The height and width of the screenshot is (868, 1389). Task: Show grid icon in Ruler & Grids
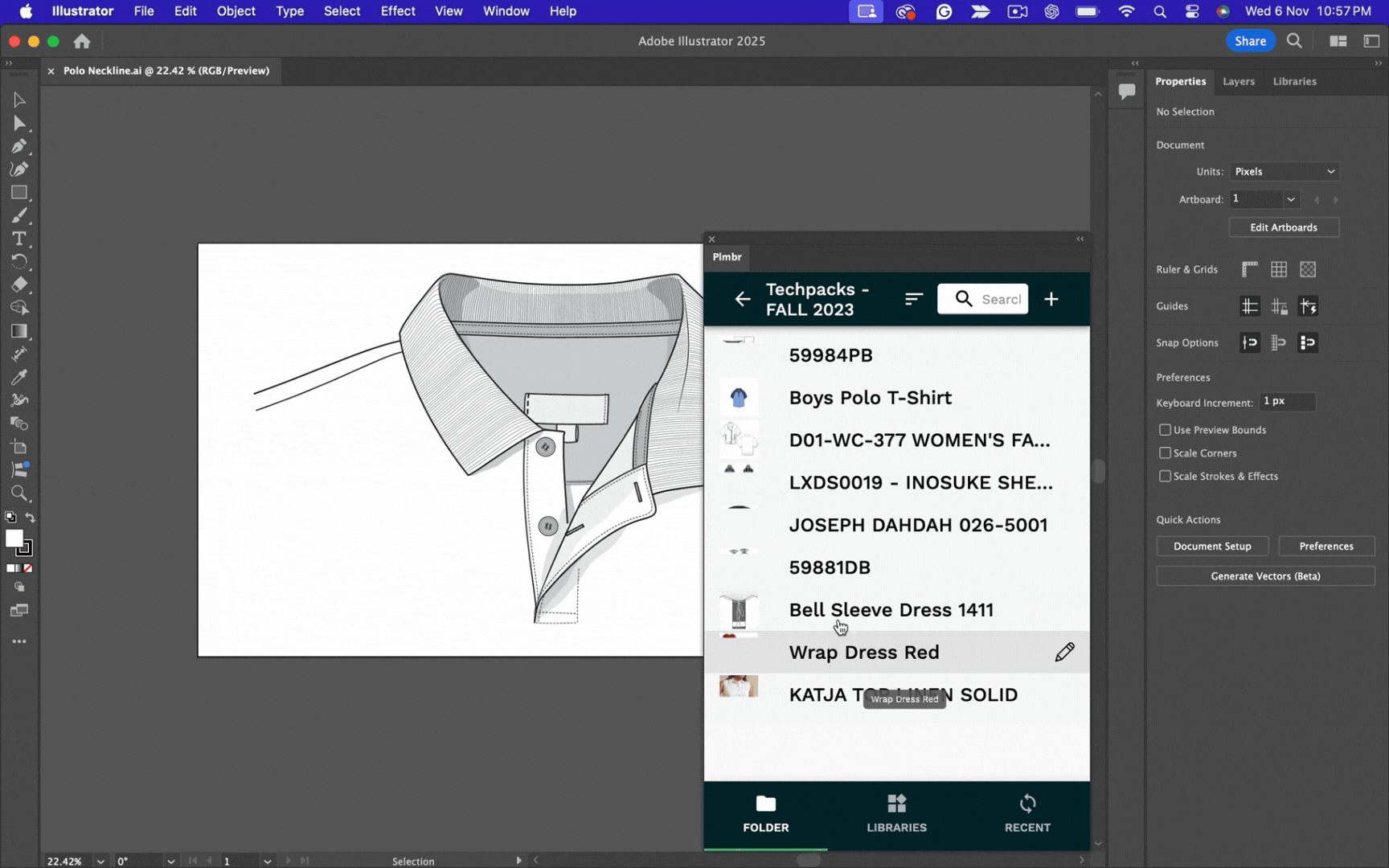tap(1279, 269)
